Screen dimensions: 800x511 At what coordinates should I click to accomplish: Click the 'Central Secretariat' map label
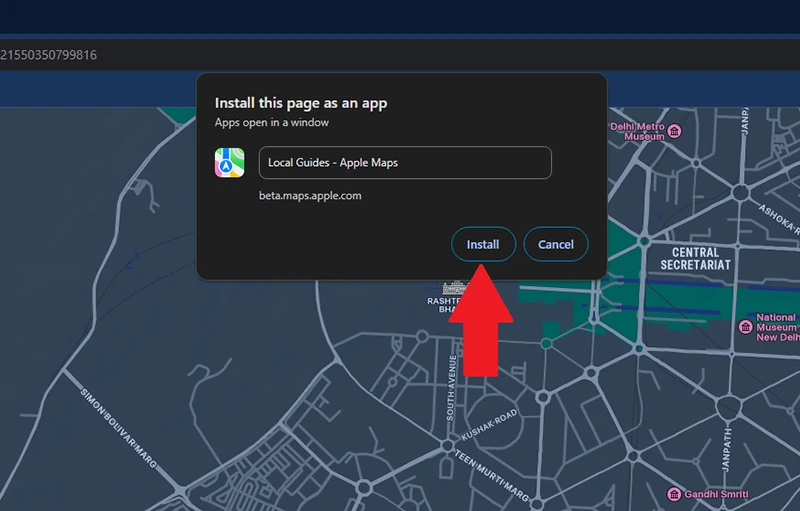(695, 259)
